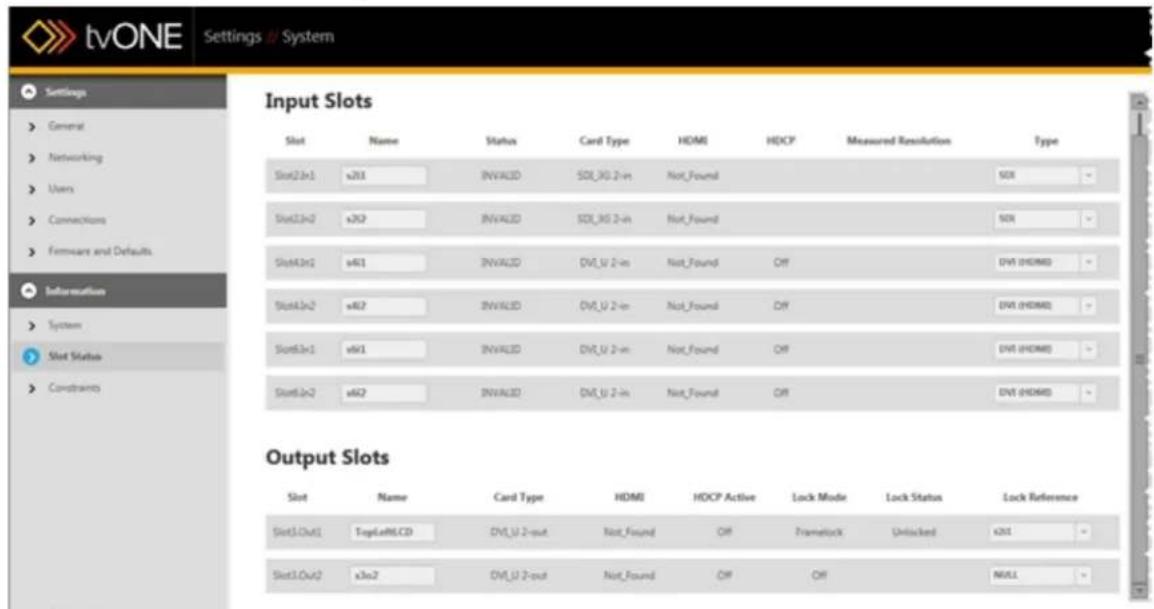
Task: Edit the name field for Slot4.In2
Action: (x=383, y=306)
